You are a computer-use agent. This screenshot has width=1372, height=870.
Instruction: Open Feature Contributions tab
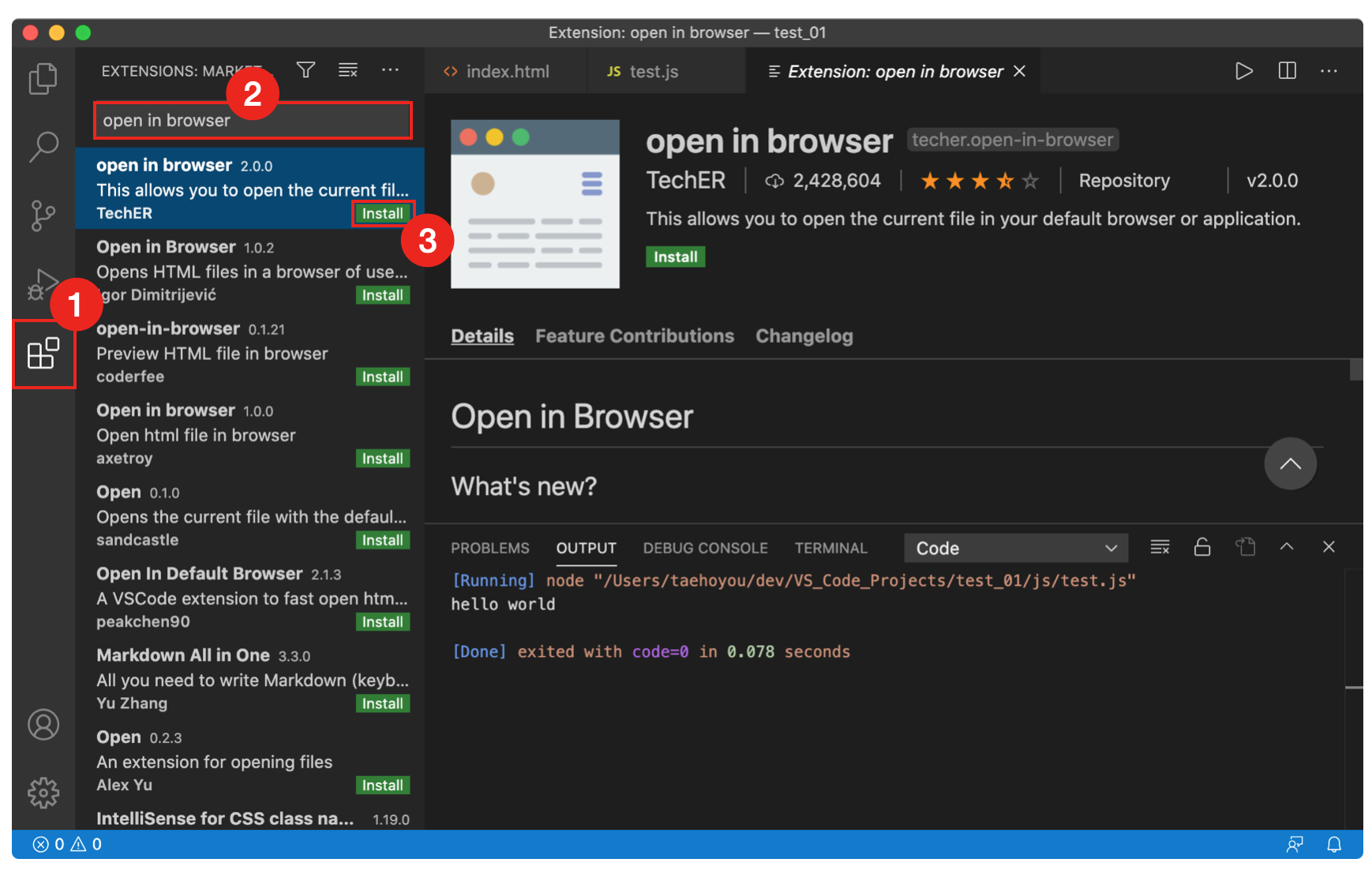[x=635, y=336]
